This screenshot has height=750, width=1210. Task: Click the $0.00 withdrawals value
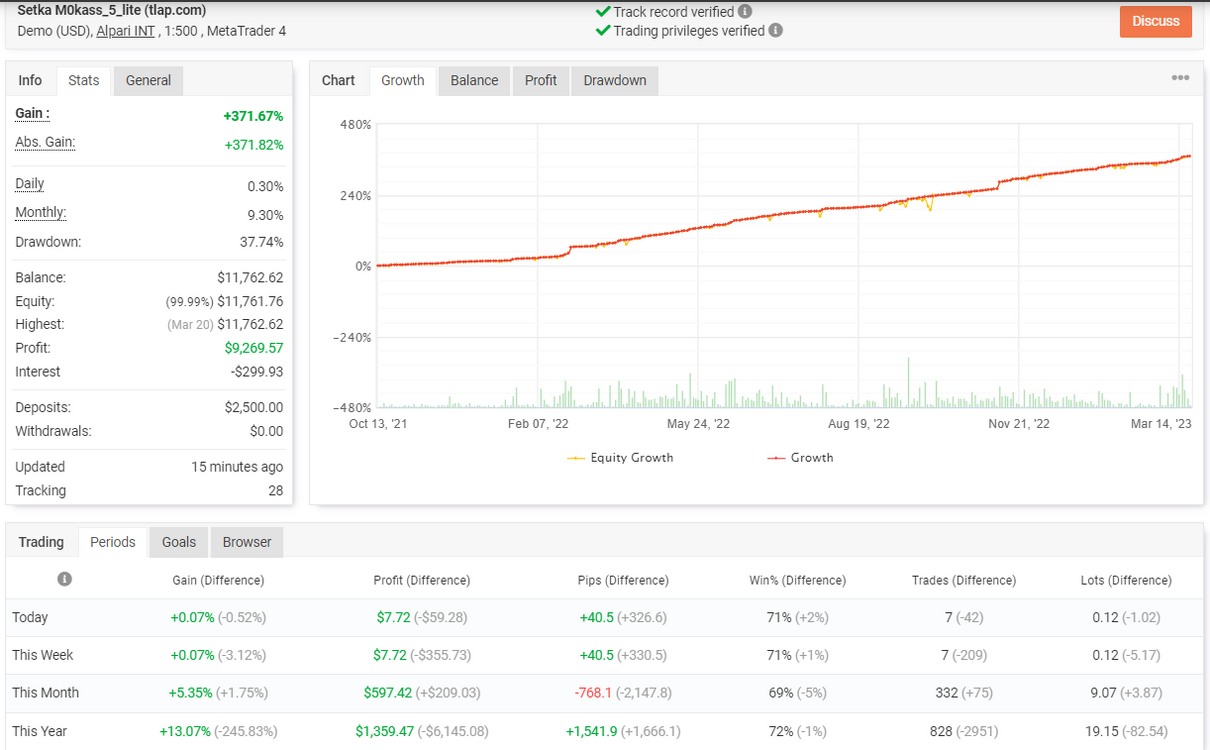[265, 431]
